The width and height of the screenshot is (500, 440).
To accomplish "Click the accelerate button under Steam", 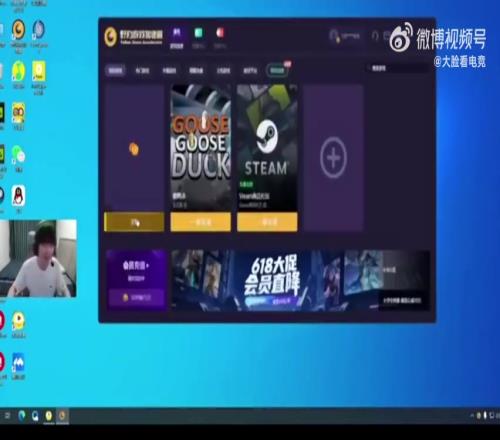I will (x=267, y=222).
